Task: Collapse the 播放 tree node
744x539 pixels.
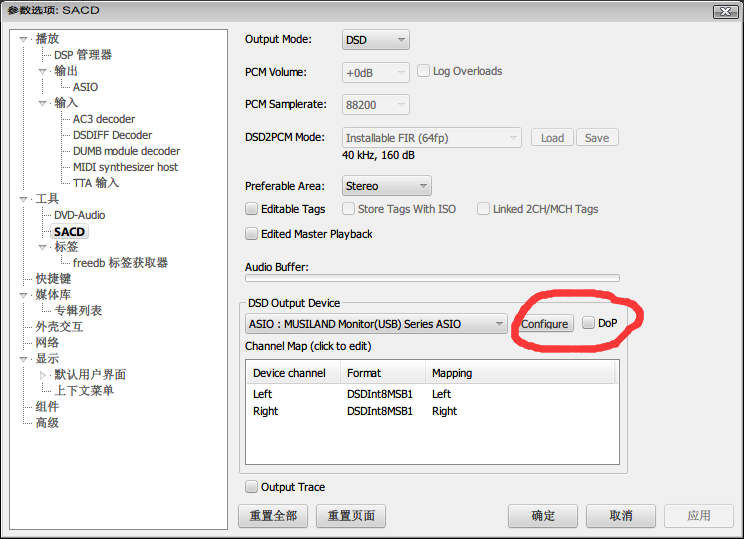Action: point(24,39)
